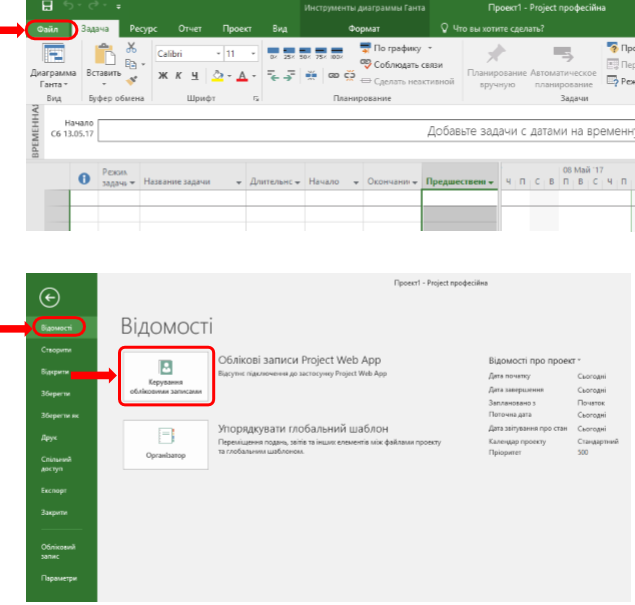The height and width of the screenshot is (605, 635).
Task: Expand the Название задачи column filter arrow
Action: 238,182
